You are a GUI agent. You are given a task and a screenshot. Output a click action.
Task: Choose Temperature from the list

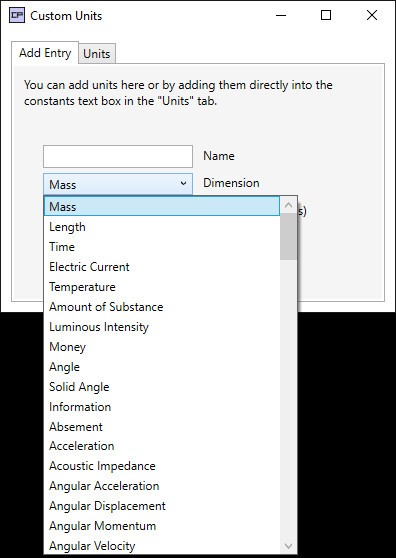[162, 286]
